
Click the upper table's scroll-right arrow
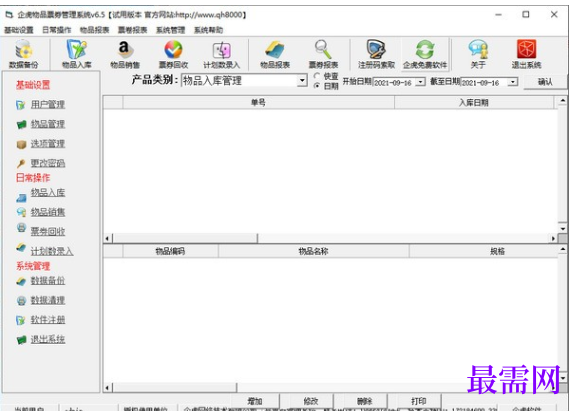click(553, 239)
